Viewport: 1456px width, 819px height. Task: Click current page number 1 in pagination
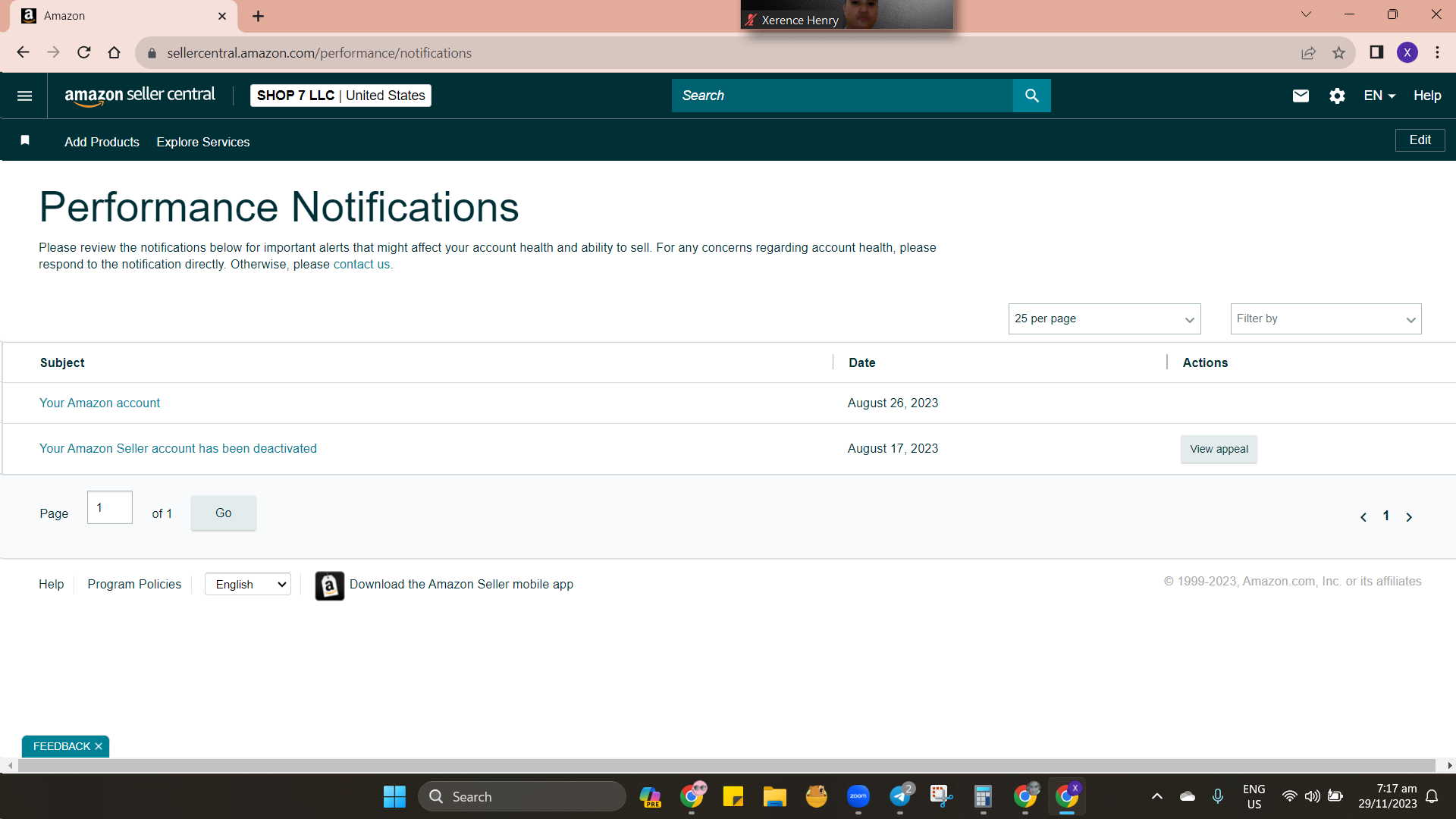coord(1386,516)
